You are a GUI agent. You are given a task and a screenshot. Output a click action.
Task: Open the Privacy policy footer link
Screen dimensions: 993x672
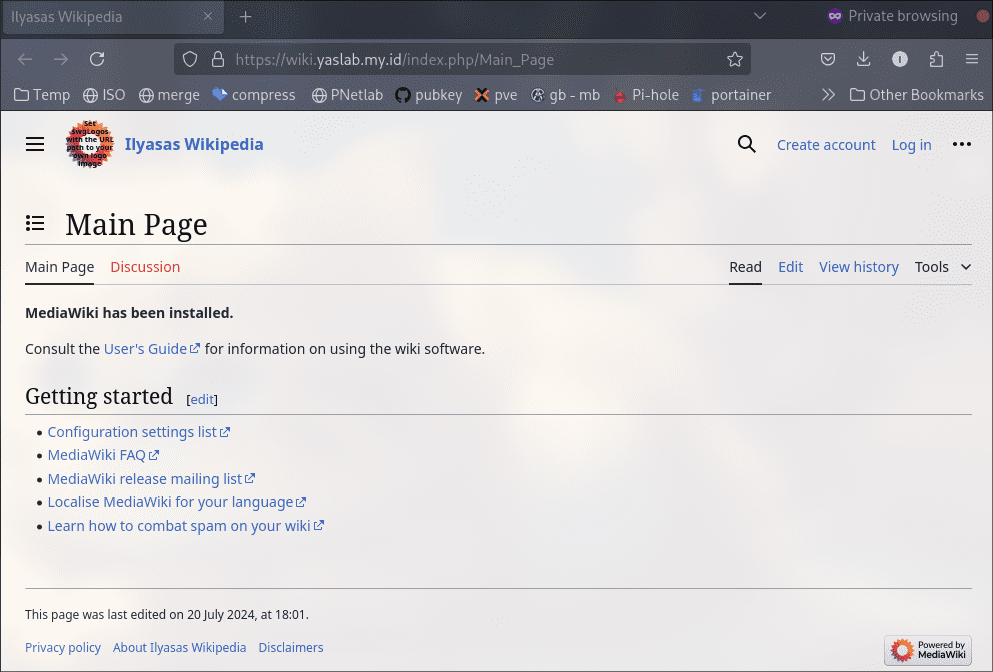[63, 647]
